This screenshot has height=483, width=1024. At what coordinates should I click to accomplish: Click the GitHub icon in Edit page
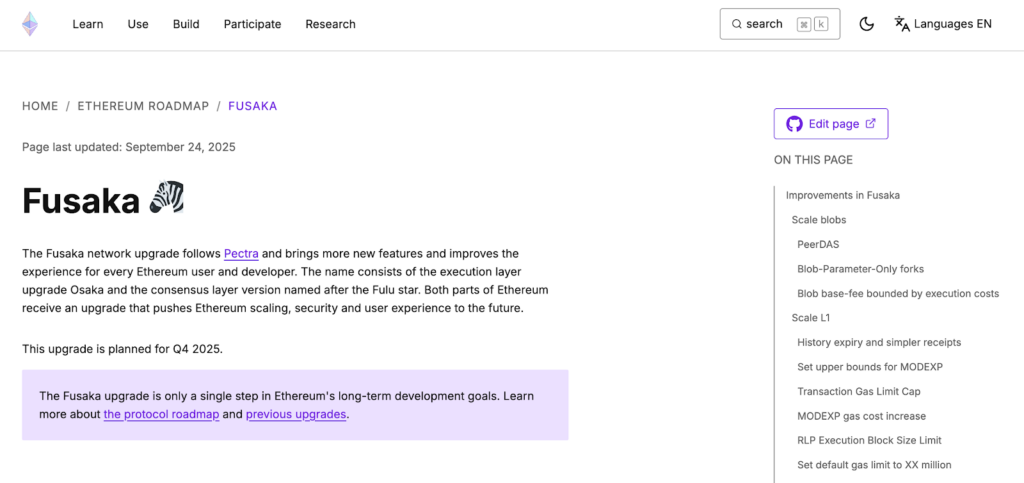tap(794, 124)
